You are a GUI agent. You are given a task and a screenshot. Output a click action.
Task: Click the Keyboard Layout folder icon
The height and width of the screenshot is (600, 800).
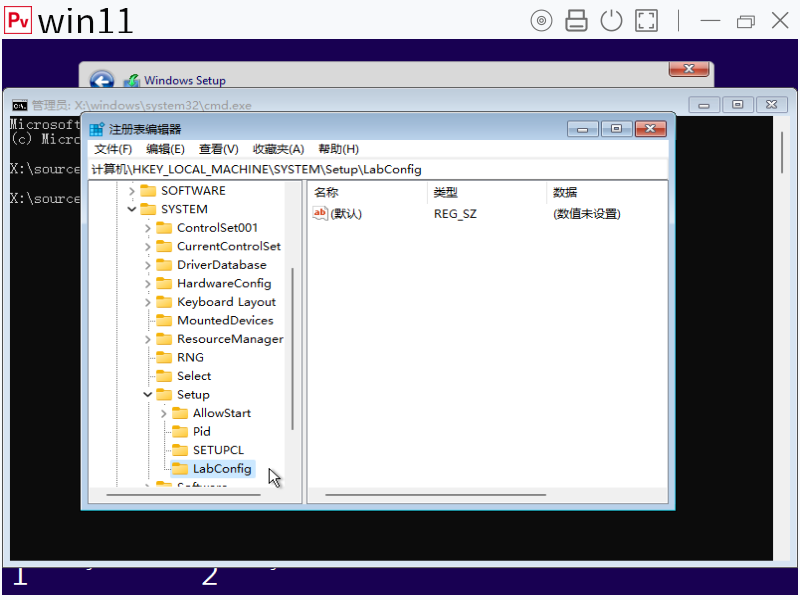tap(164, 302)
